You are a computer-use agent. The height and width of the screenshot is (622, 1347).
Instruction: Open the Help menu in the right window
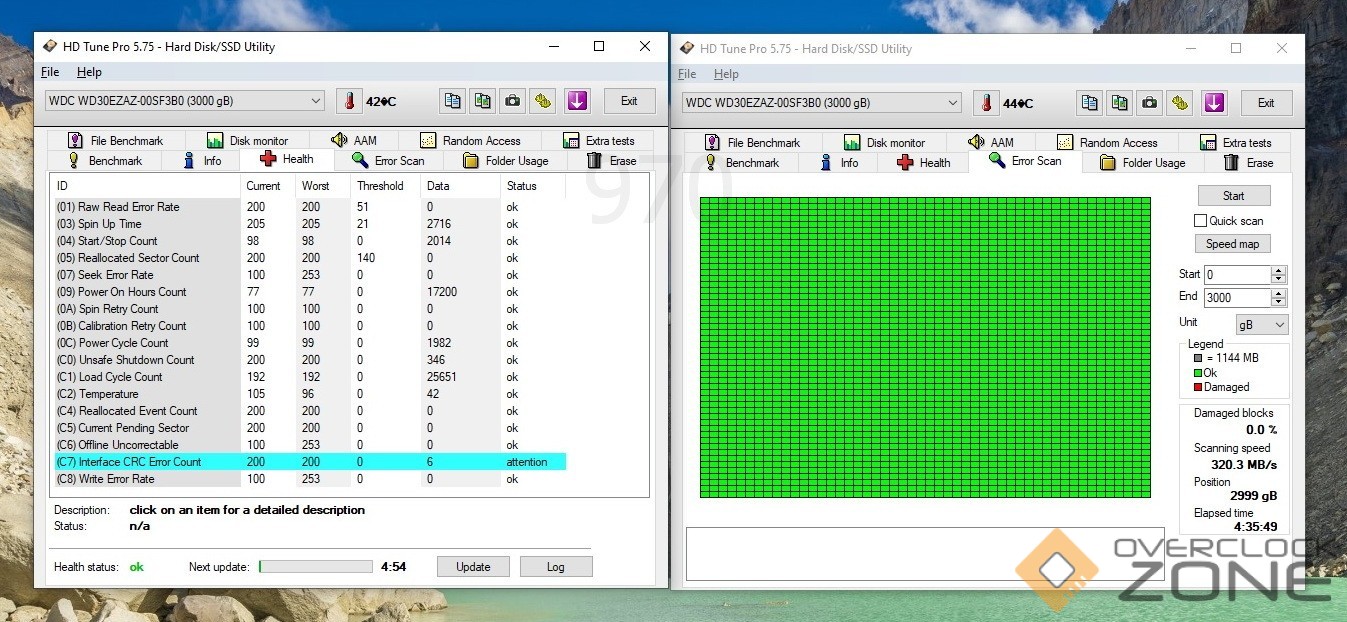pos(726,74)
